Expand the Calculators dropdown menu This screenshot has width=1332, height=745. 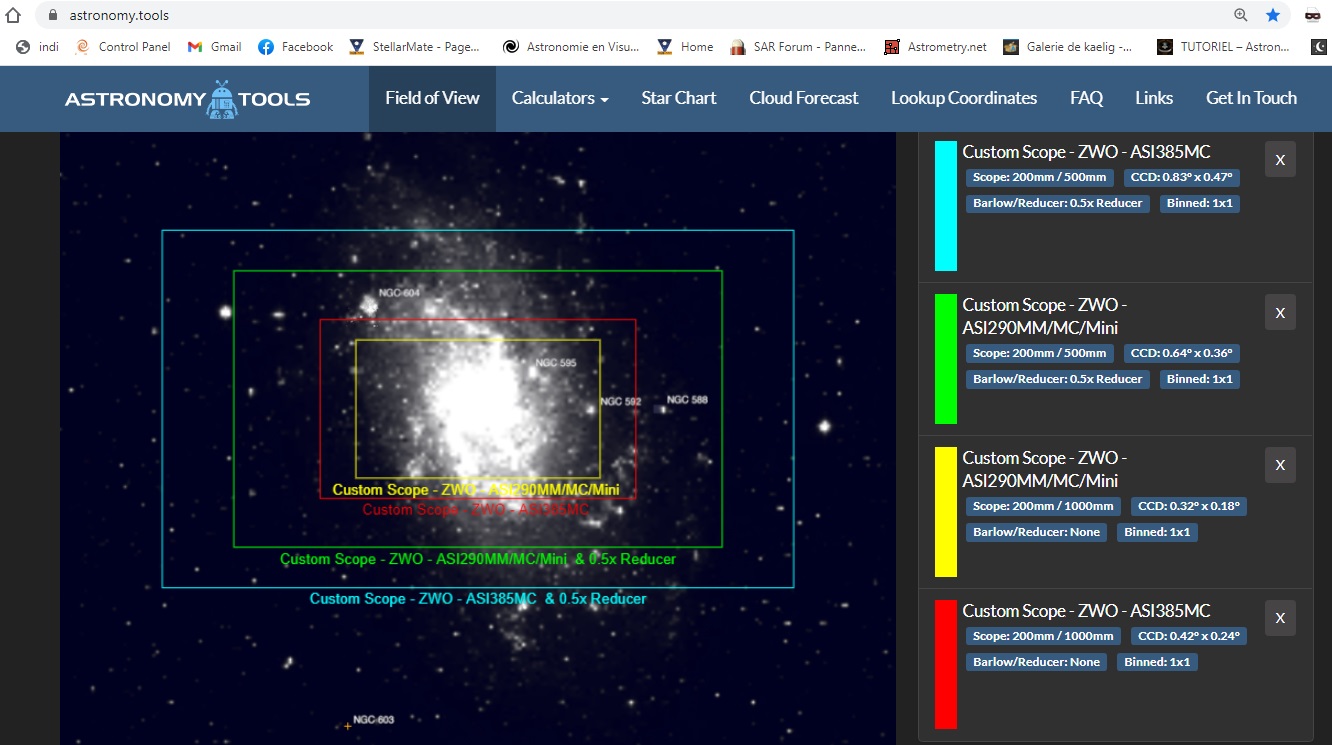click(560, 98)
